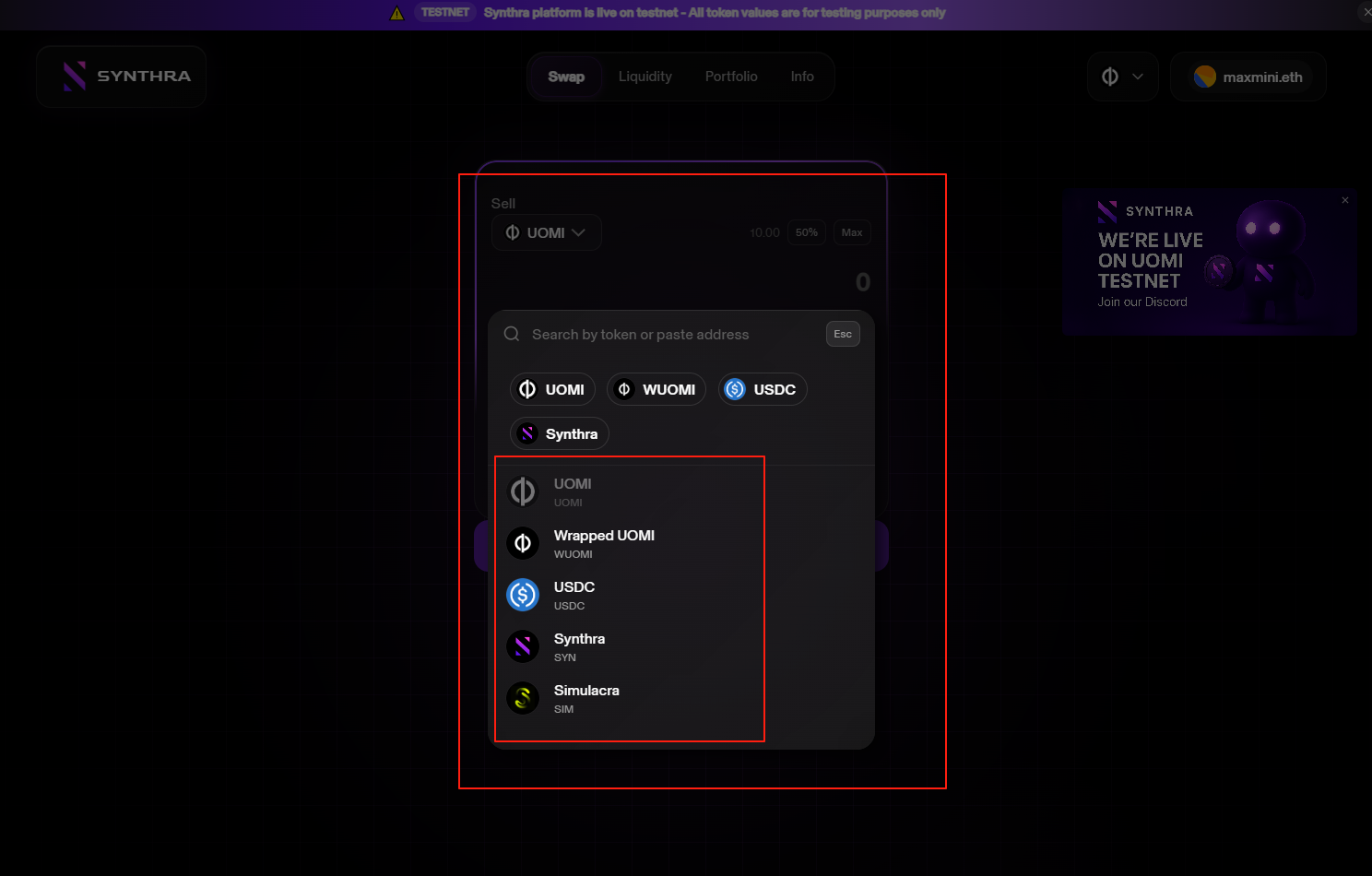Viewport: 1372px width, 876px height.
Task: Click the Synthra logo in header
Action: tap(121, 77)
